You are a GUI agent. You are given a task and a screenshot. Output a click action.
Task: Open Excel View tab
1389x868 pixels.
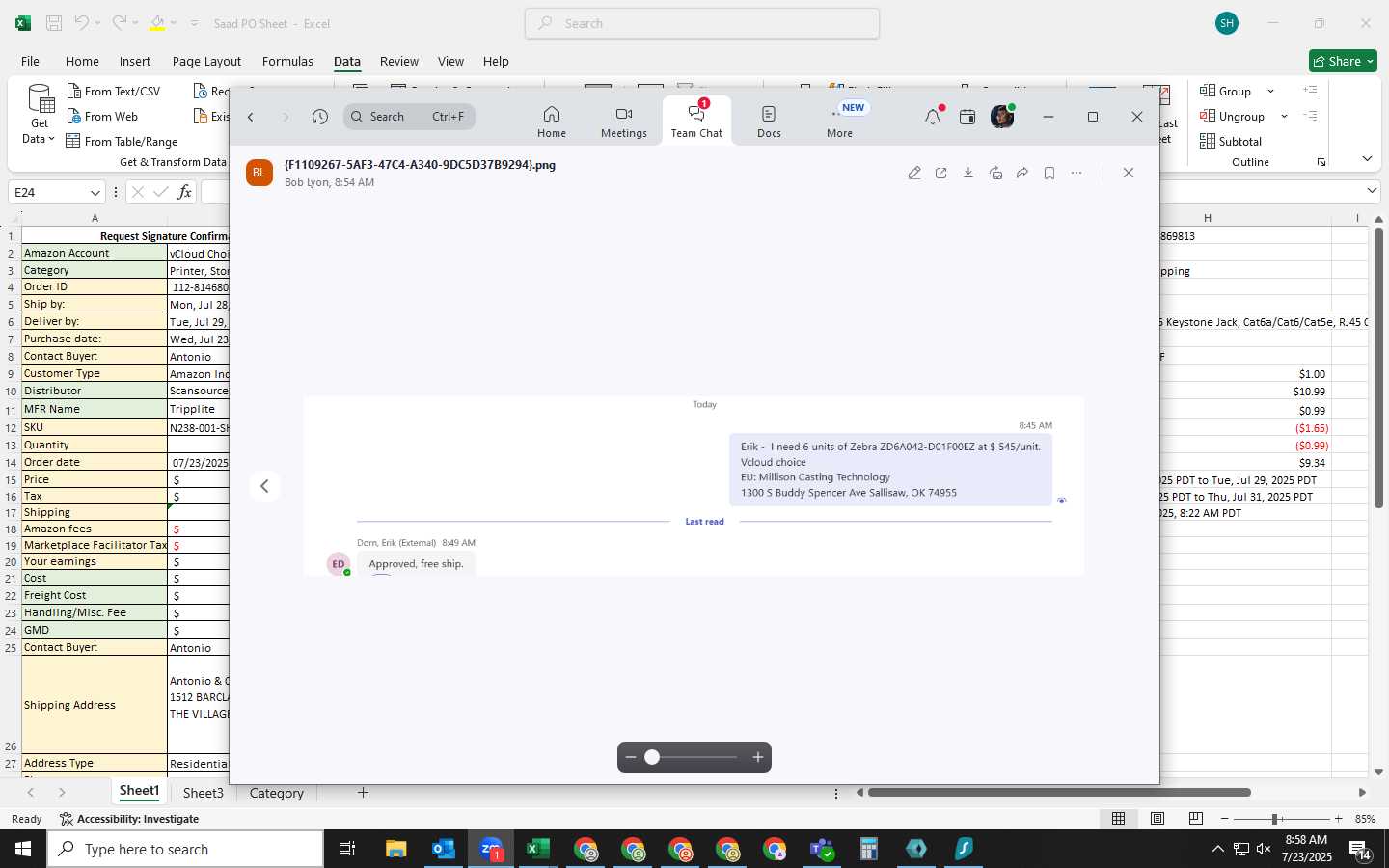450,61
